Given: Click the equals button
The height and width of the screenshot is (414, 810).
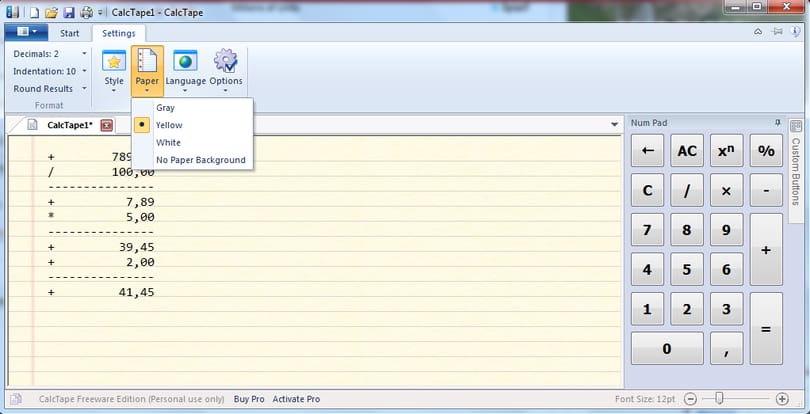Looking at the screenshot, I should click(766, 329).
